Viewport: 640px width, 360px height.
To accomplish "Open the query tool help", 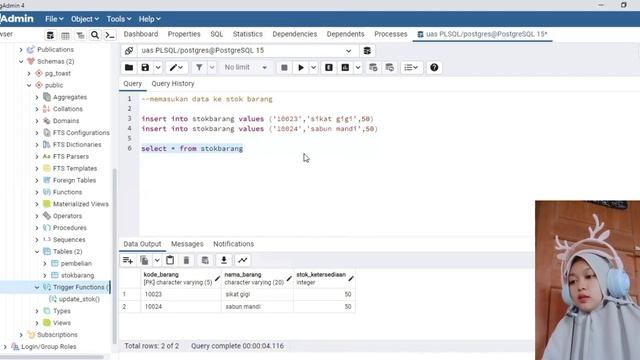I will coord(434,67).
